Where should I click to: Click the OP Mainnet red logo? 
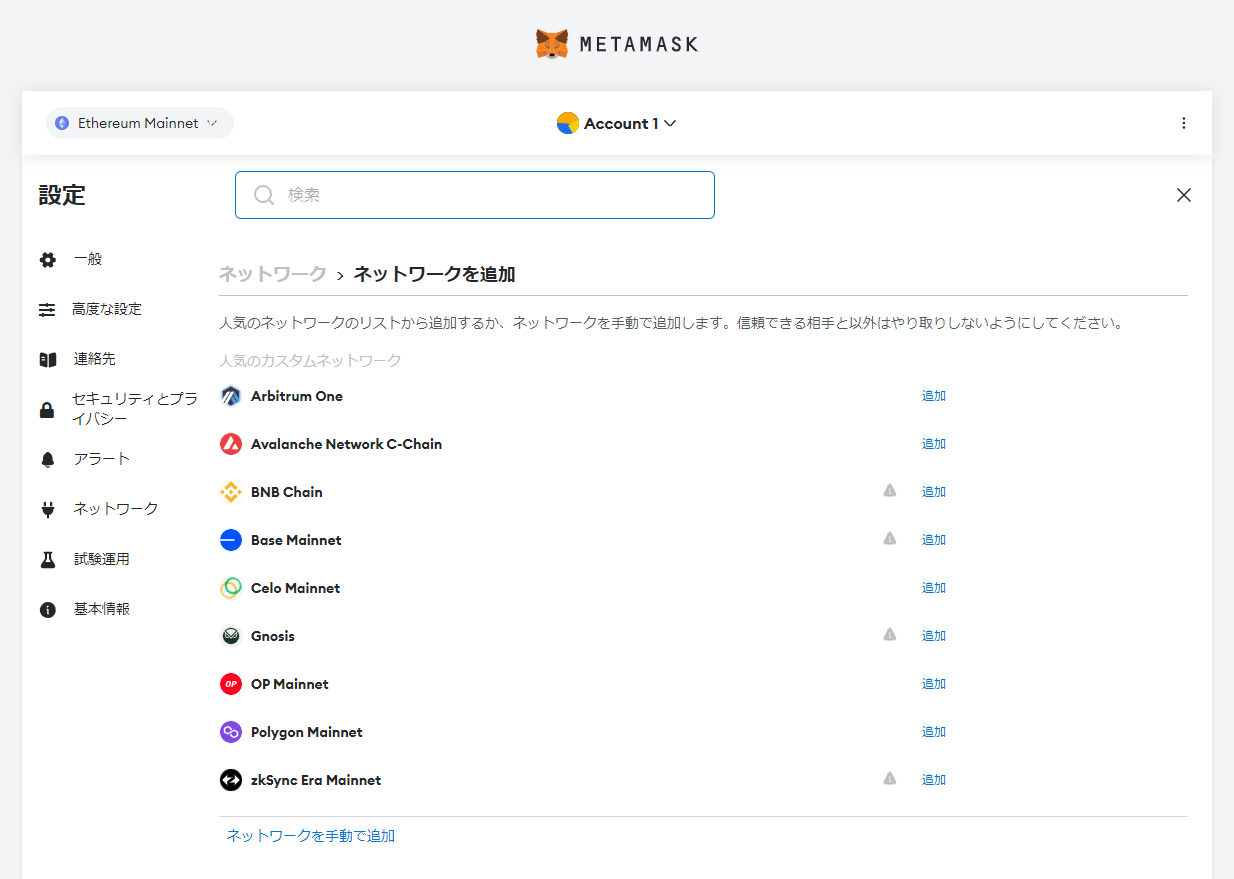click(x=231, y=684)
